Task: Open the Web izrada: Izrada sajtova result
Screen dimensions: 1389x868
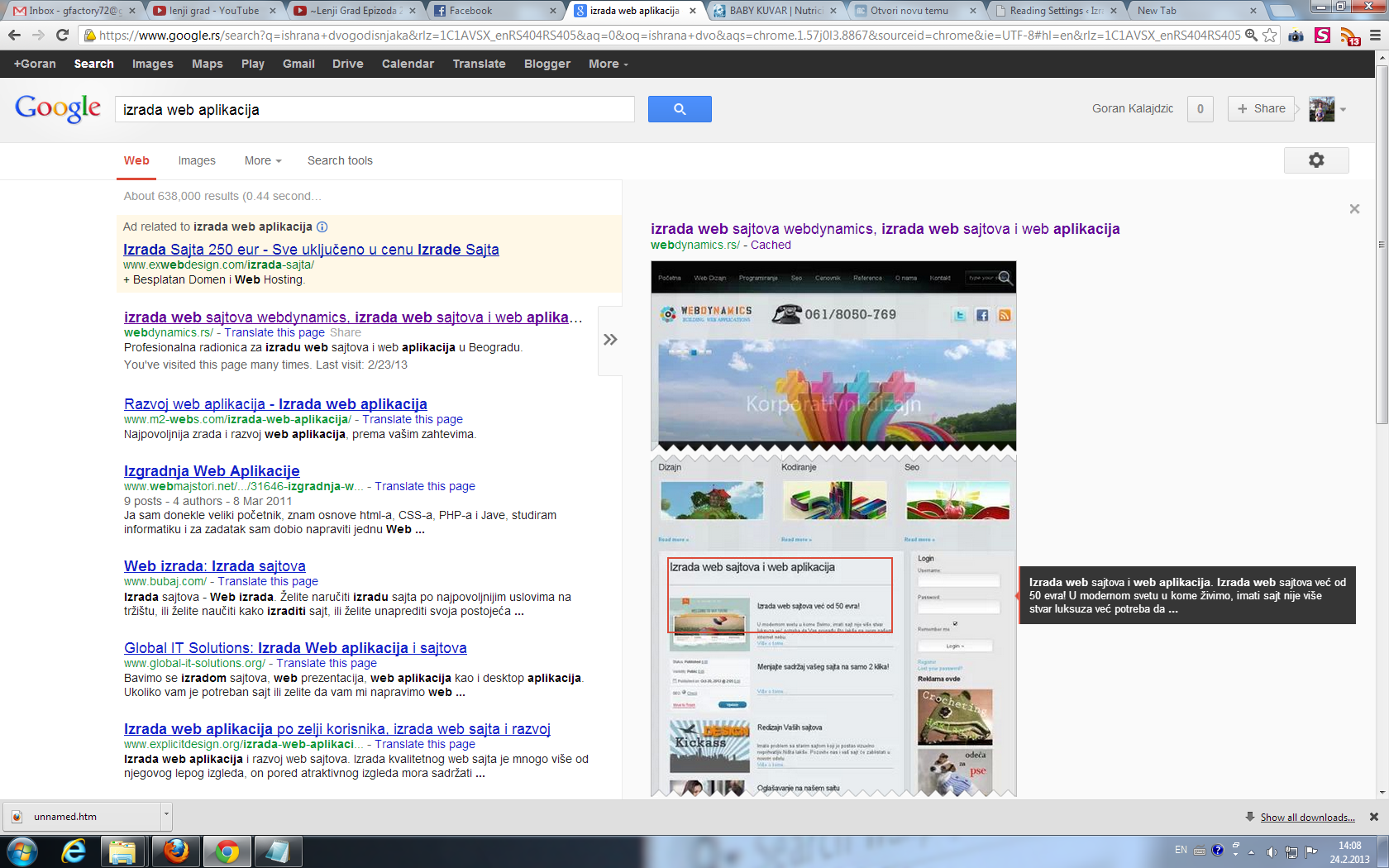Action: (x=215, y=566)
